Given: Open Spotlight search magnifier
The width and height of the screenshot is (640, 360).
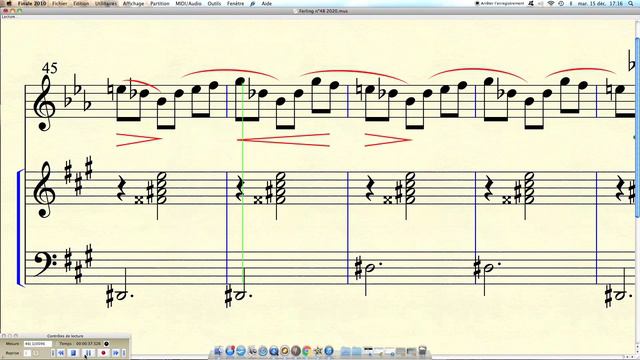Looking at the screenshot, I should [x=631, y=3].
